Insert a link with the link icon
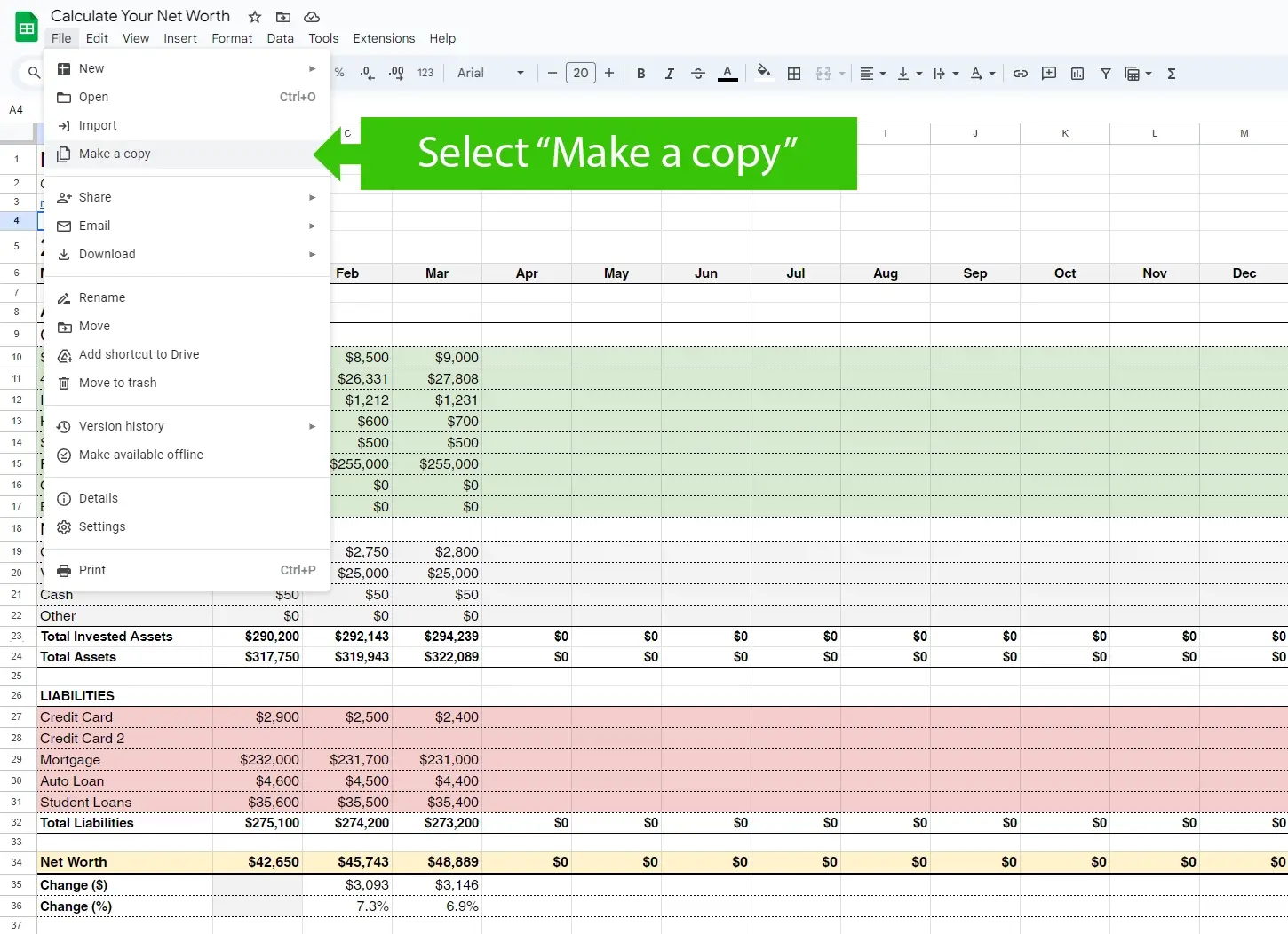The width and height of the screenshot is (1288, 934). pos(1021,73)
